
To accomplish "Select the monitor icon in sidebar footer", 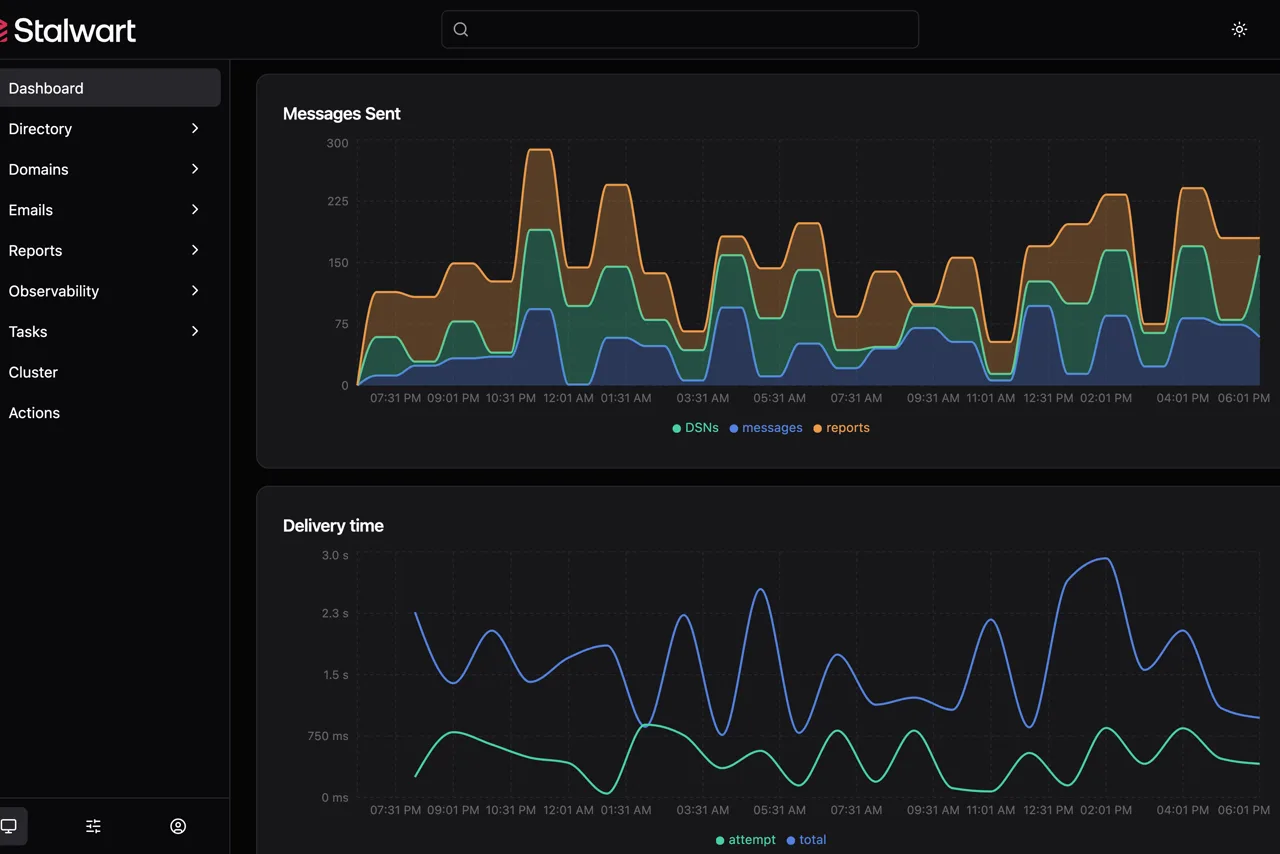I will [9, 826].
